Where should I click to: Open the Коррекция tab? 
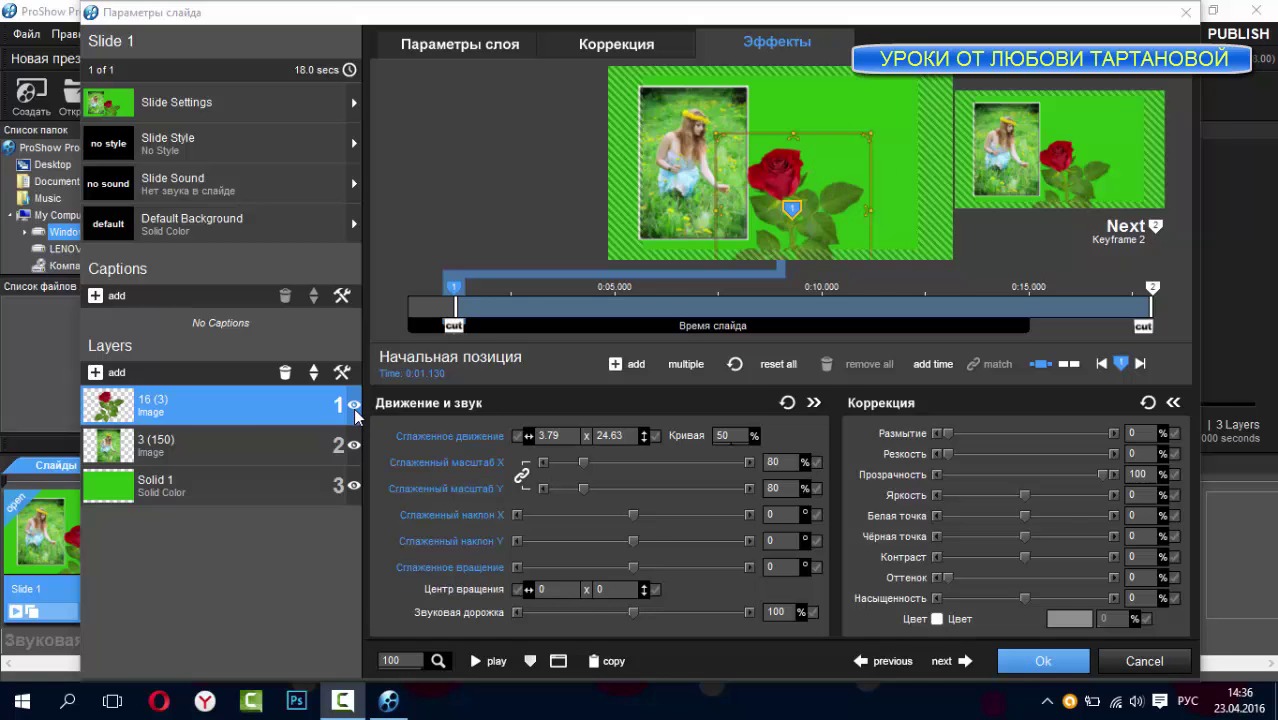[616, 44]
